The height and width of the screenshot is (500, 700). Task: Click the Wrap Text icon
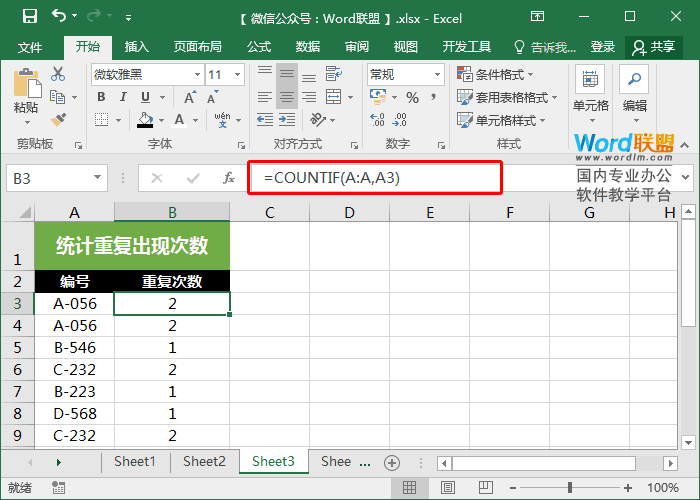(x=333, y=74)
